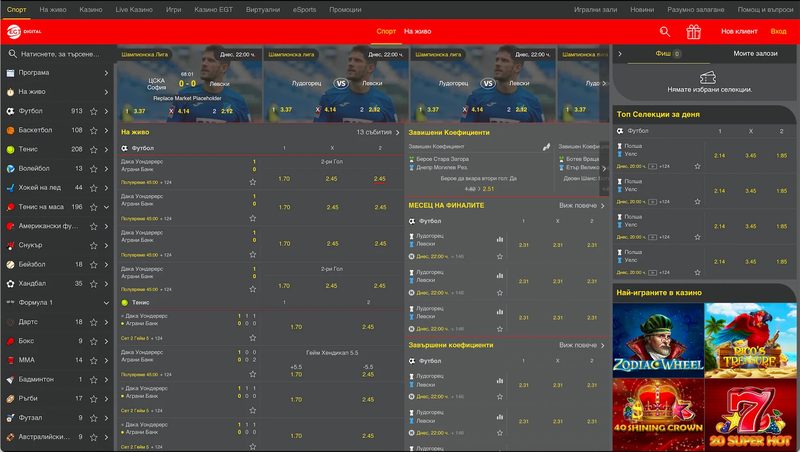800x452 pixels.
Task: Click the ММА sidebar icon
Action: 10,360
